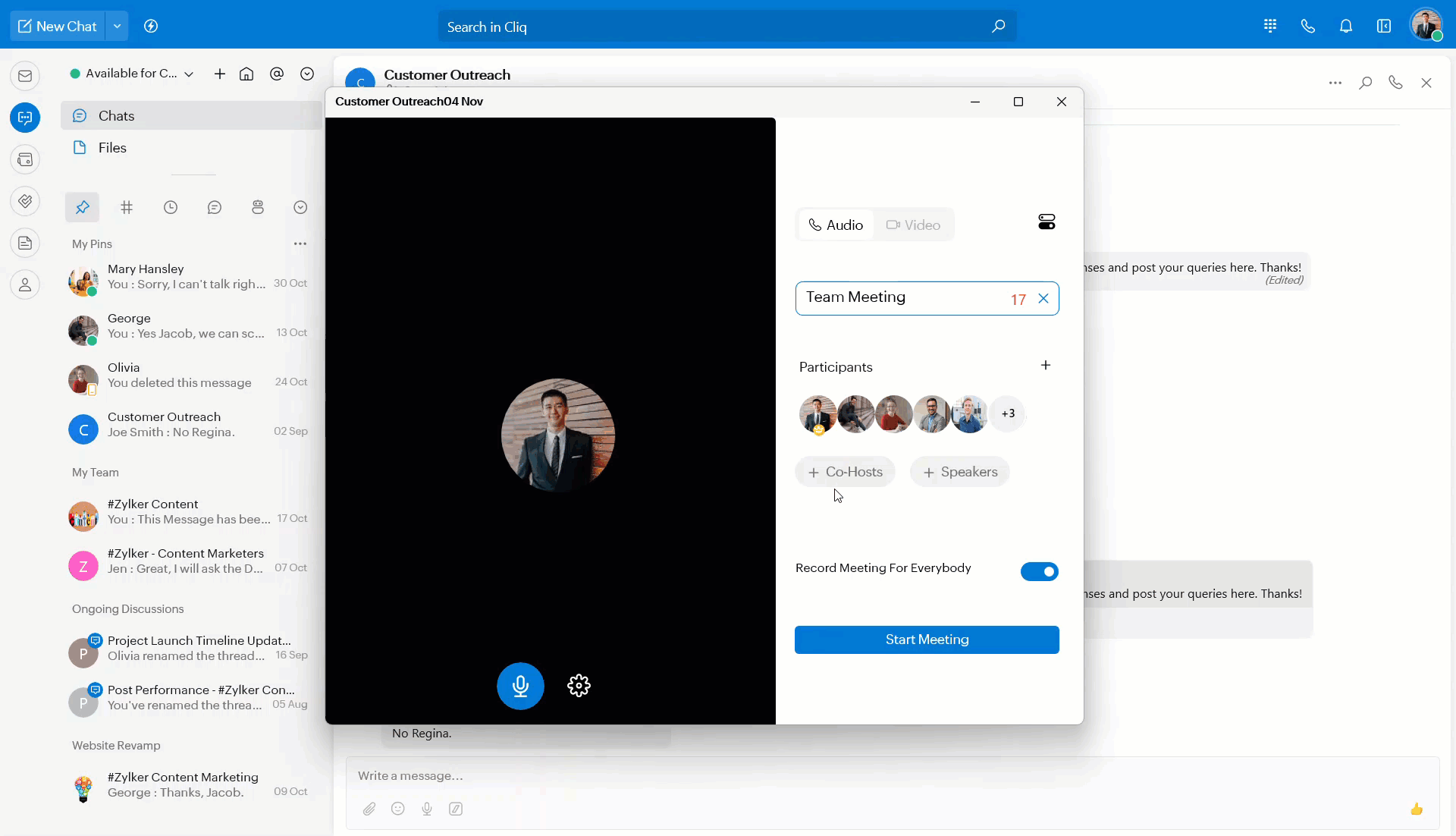Click the Start Meeting button
This screenshot has height=836, width=1456.
point(927,640)
